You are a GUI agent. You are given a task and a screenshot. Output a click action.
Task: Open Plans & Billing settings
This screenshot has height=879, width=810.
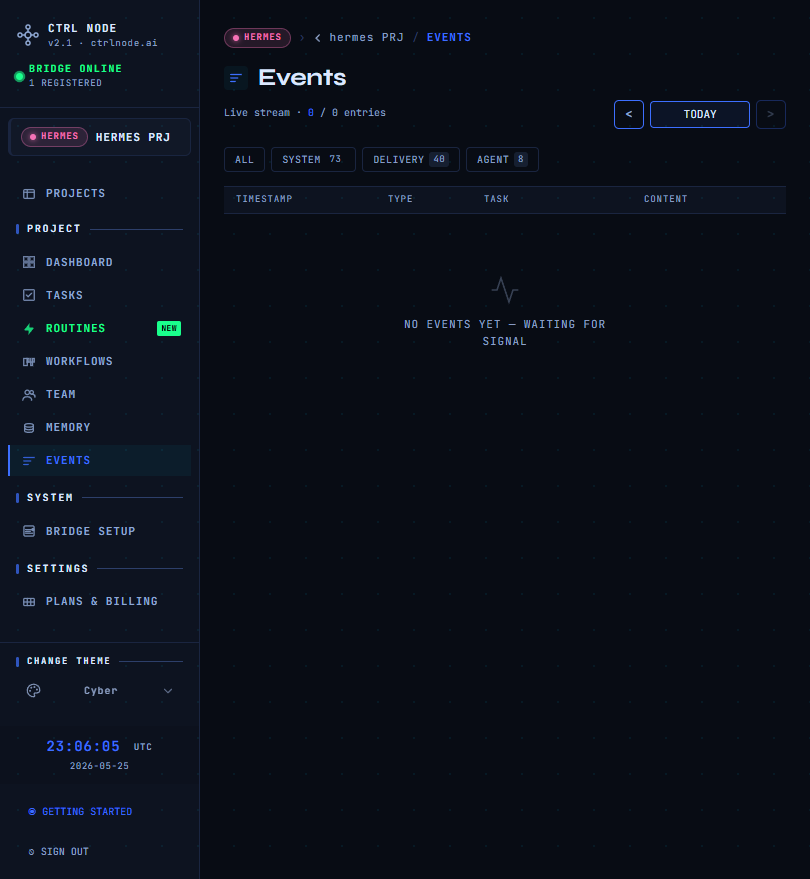click(x=100, y=602)
